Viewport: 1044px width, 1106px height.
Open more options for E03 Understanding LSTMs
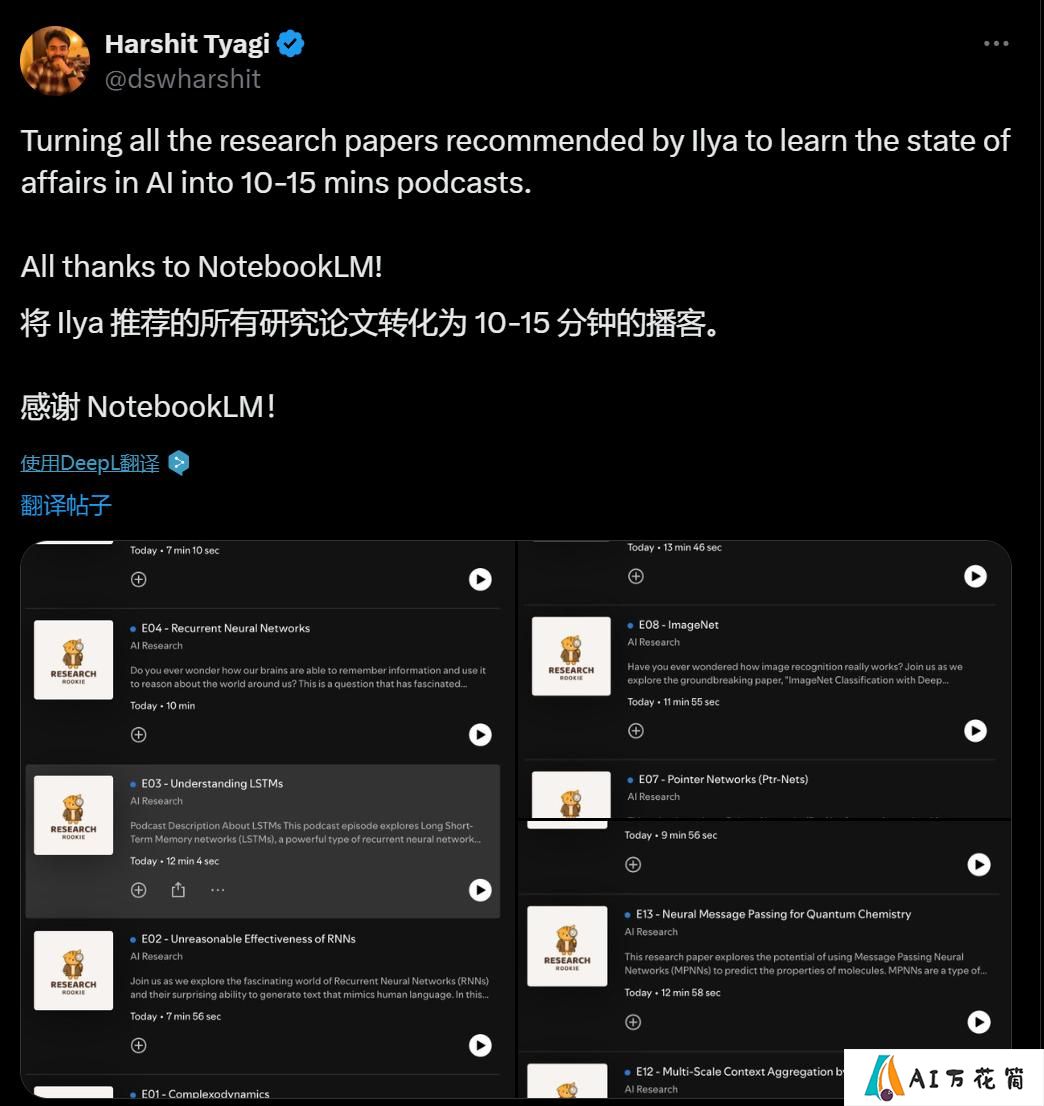click(x=217, y=890)
